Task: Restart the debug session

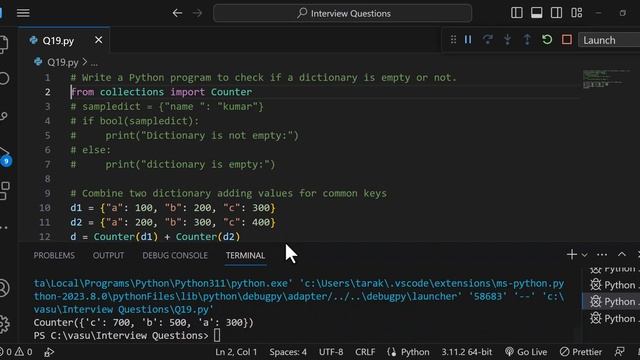Action: pos(547,40)
